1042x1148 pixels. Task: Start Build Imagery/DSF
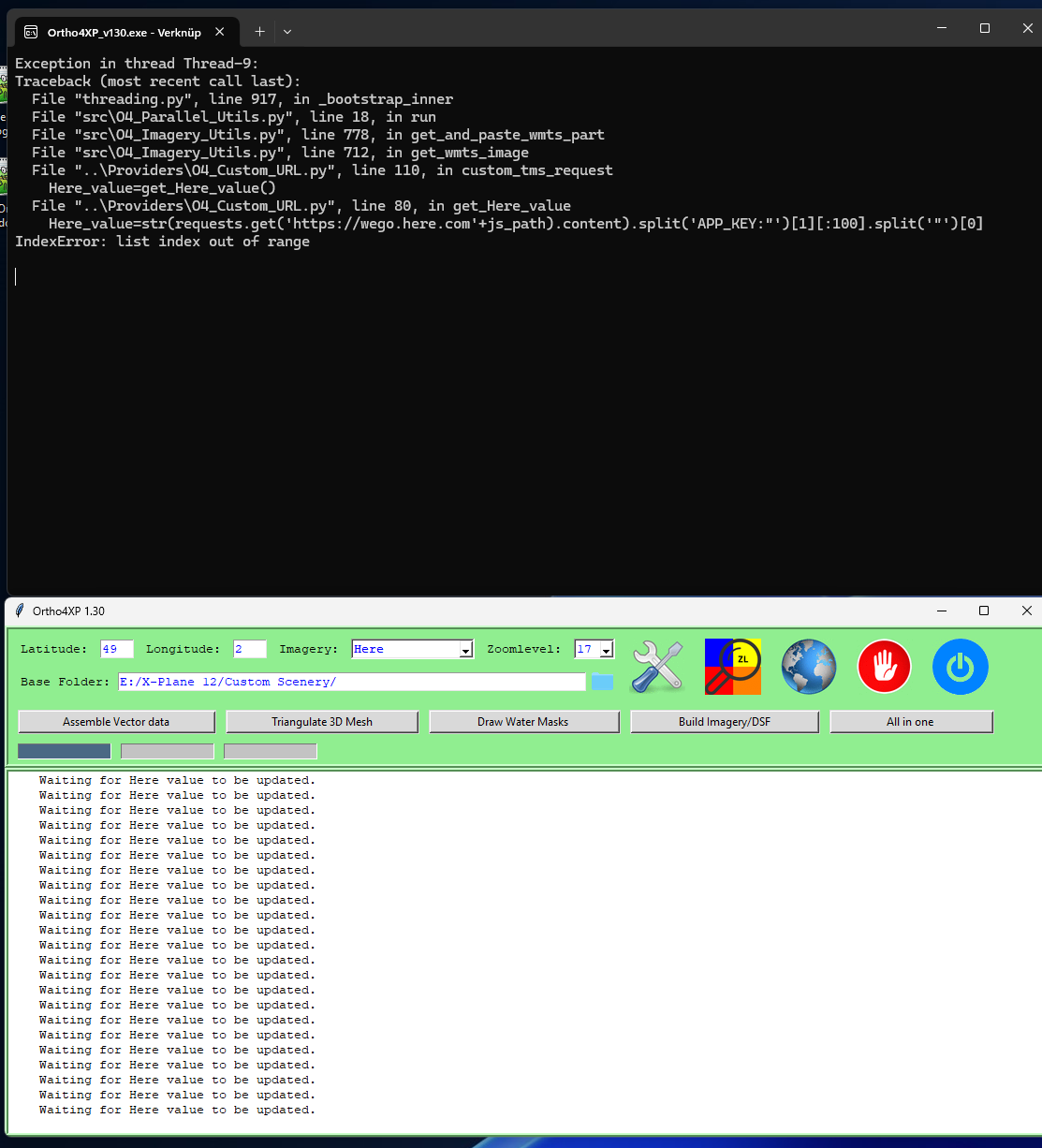pyautogui.click(x=725, y=722)
